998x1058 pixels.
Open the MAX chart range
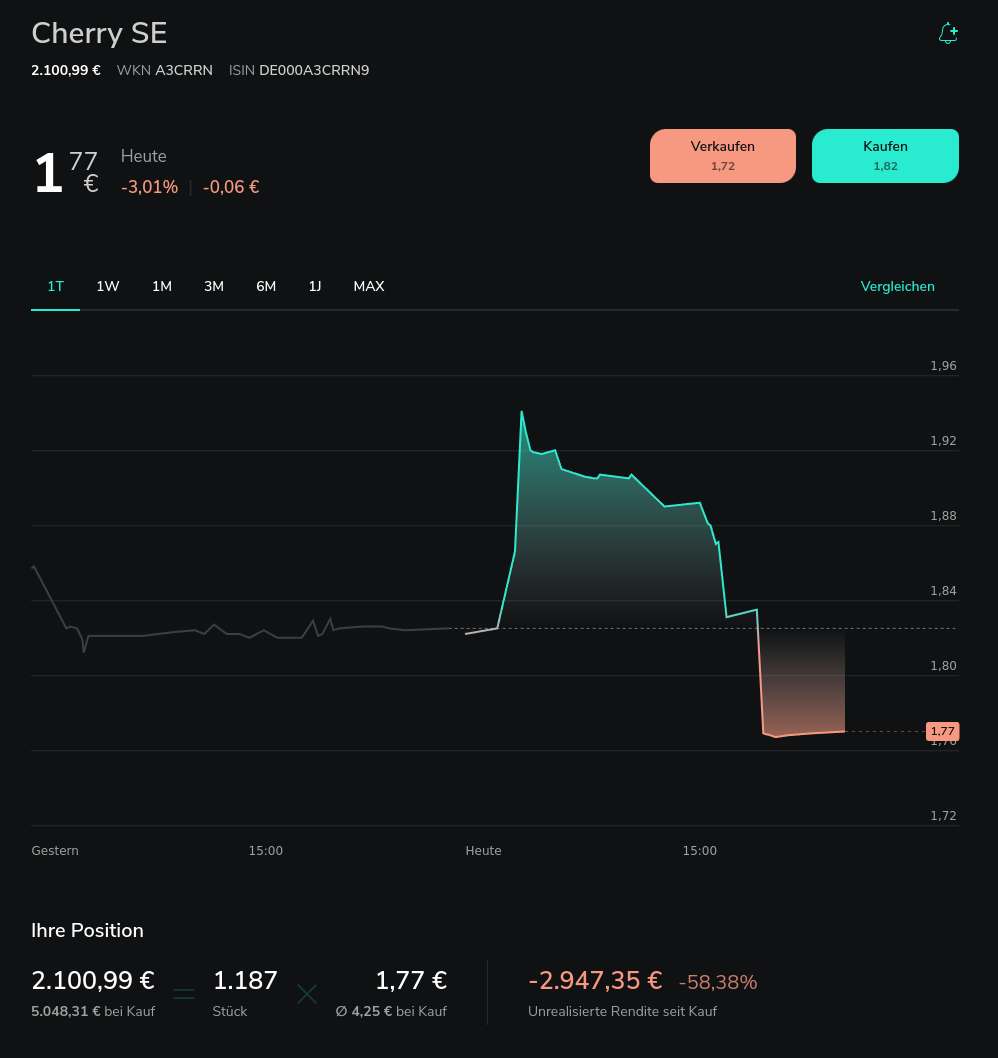point(369,286)
